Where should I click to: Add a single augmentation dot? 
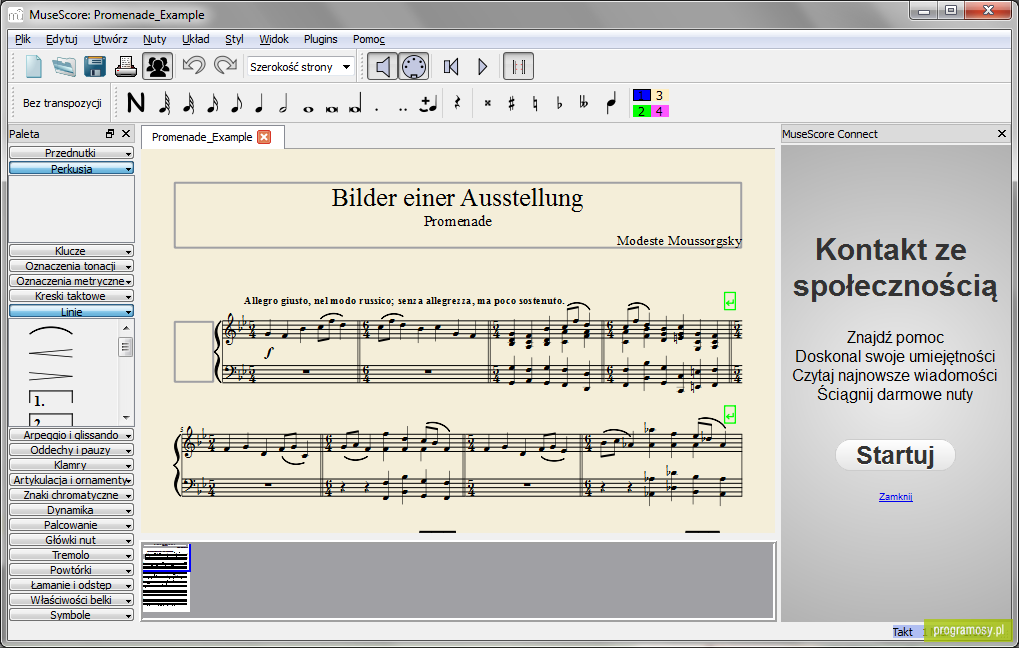click(377, 108)
